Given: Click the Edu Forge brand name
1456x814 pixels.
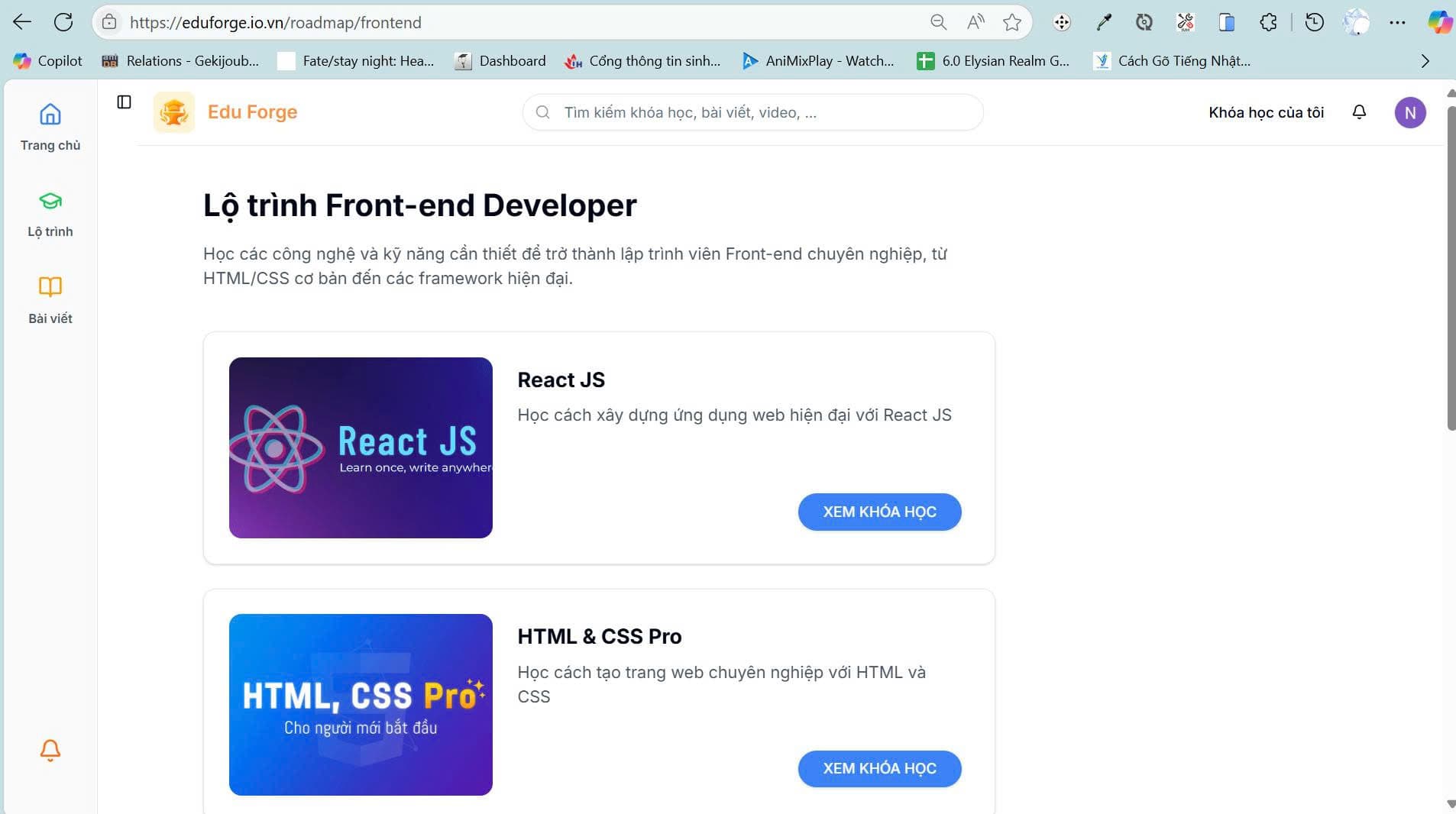Looking at the screenshot, I should click(252, 112).
